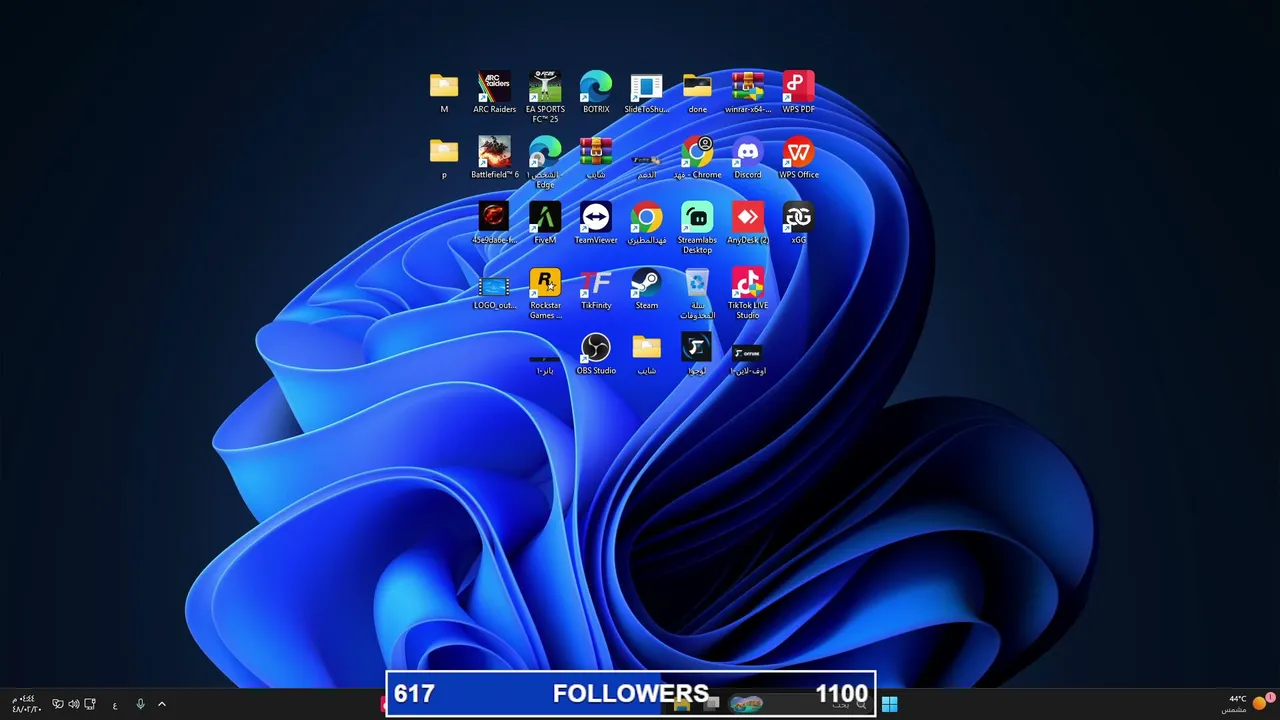Open the Steam shortcut

[x=646, y=289]
